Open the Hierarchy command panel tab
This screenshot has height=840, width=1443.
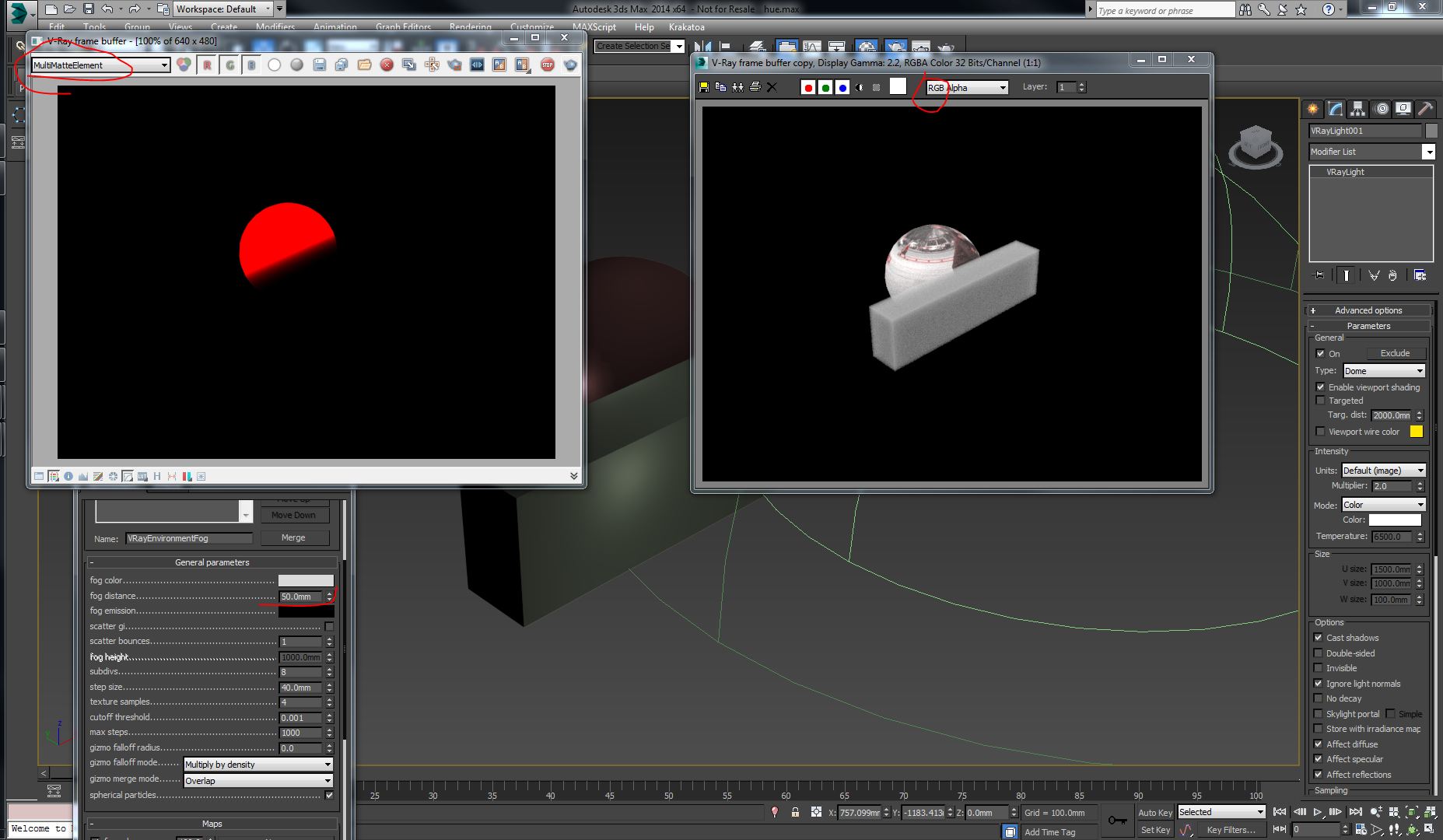[1357, 109]
